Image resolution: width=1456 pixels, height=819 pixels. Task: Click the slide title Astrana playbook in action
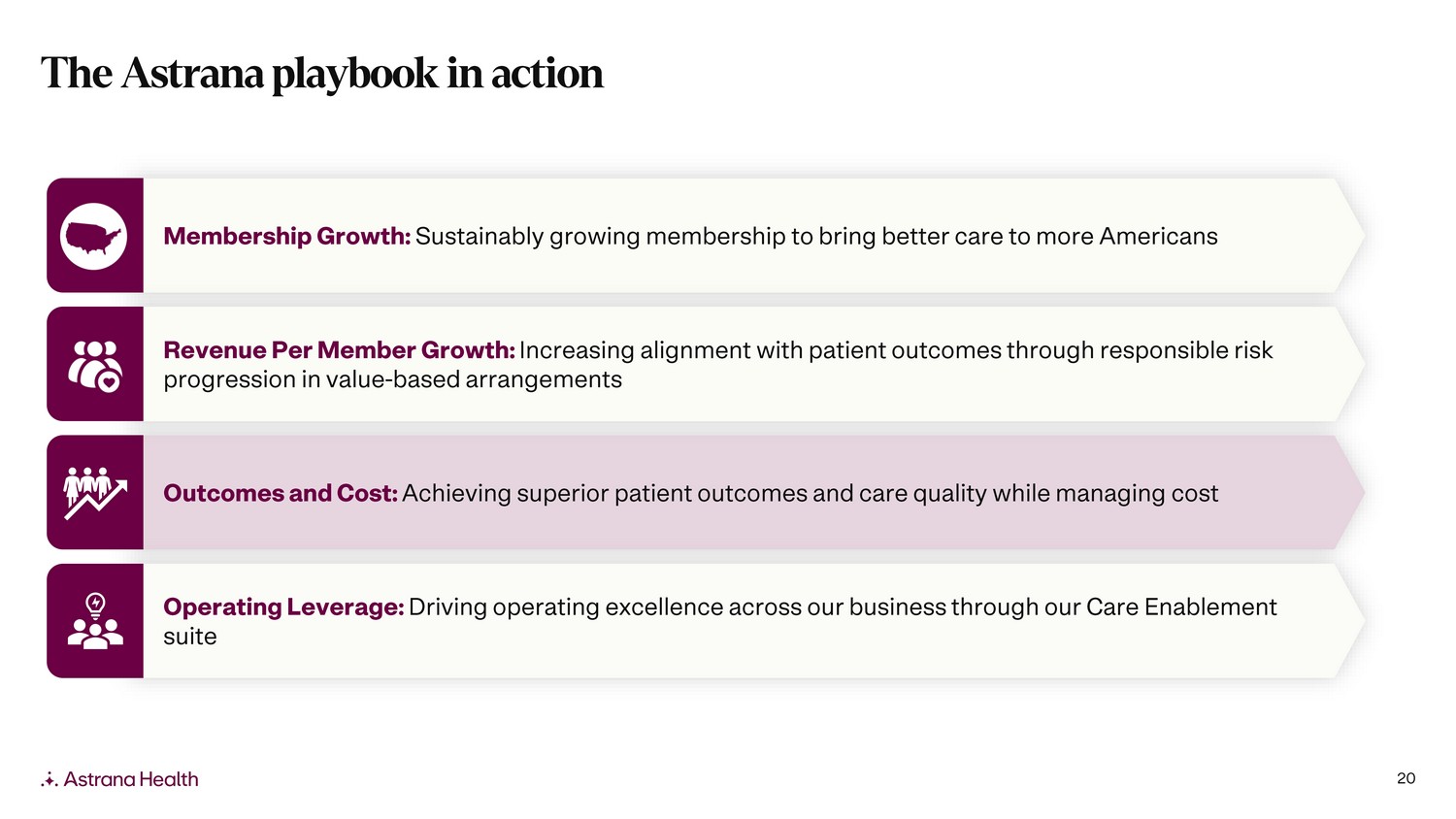322,74
